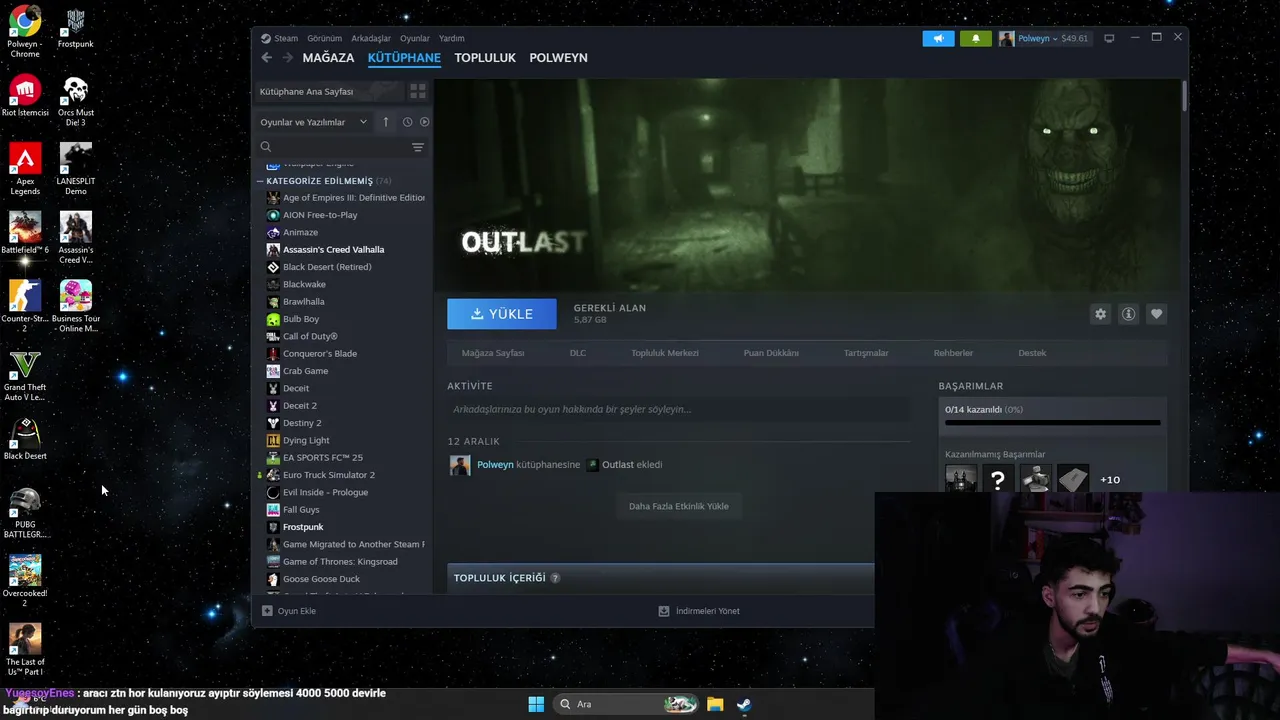Open the Tartışmalar link
Image resolution: width=1280 pixels, height=720 pixels.
(866, 353)
